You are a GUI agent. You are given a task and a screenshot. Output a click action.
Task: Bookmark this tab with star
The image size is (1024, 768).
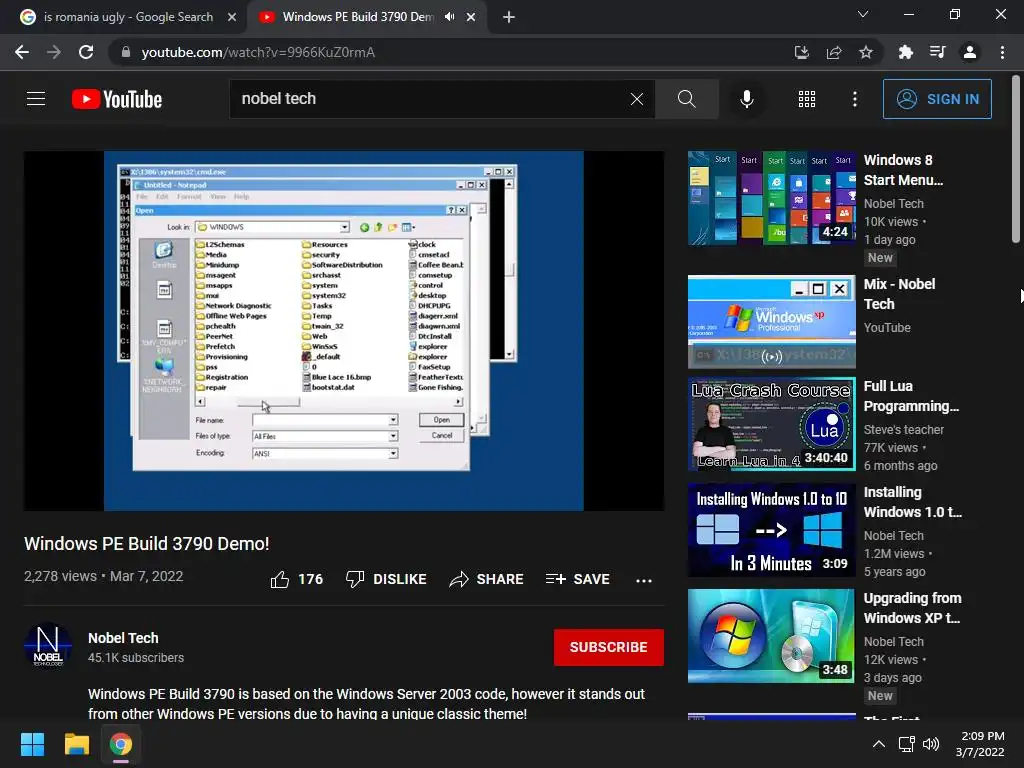866,52
